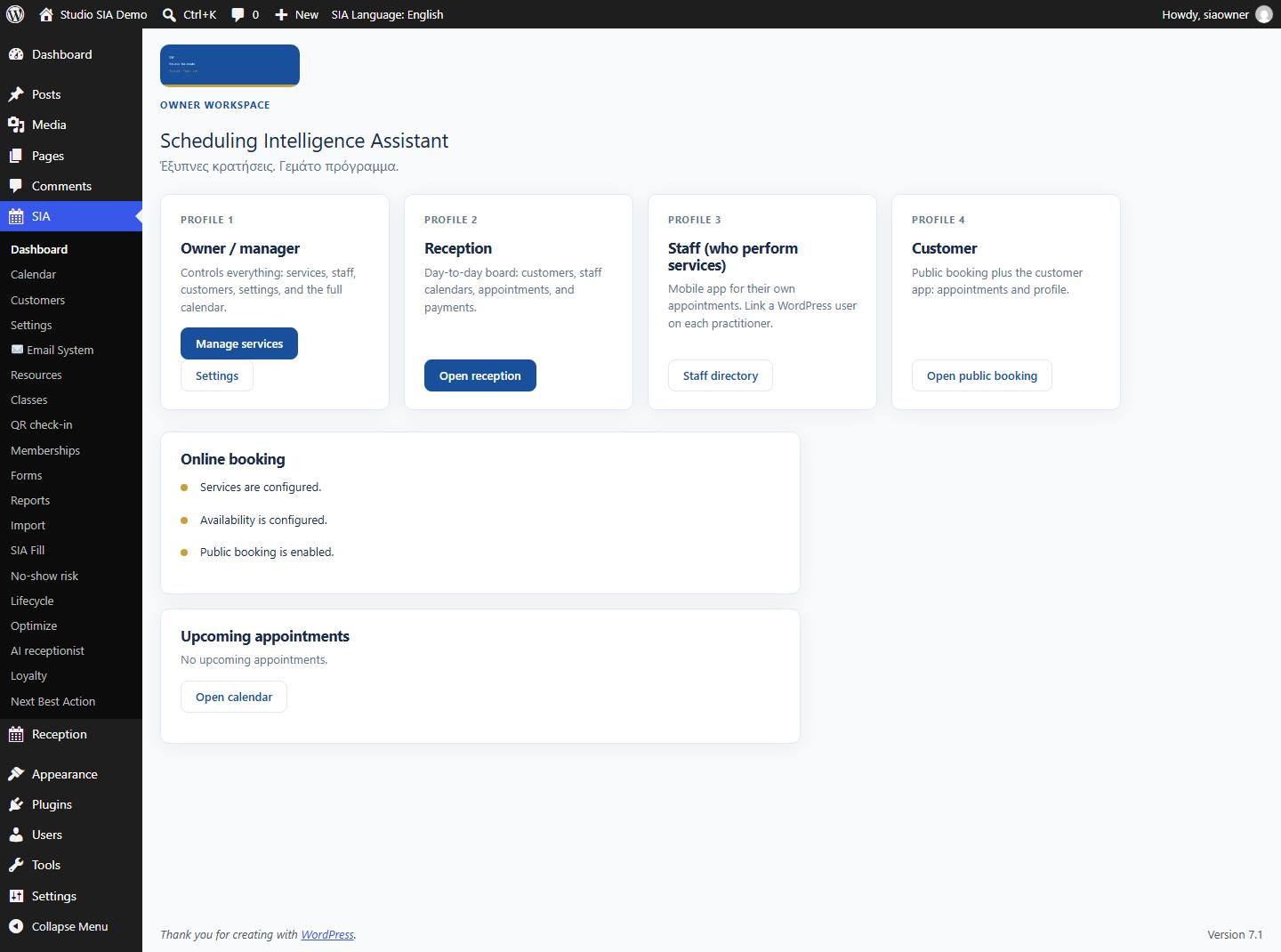Open No-show risk submenu item

tap(44, 576)
